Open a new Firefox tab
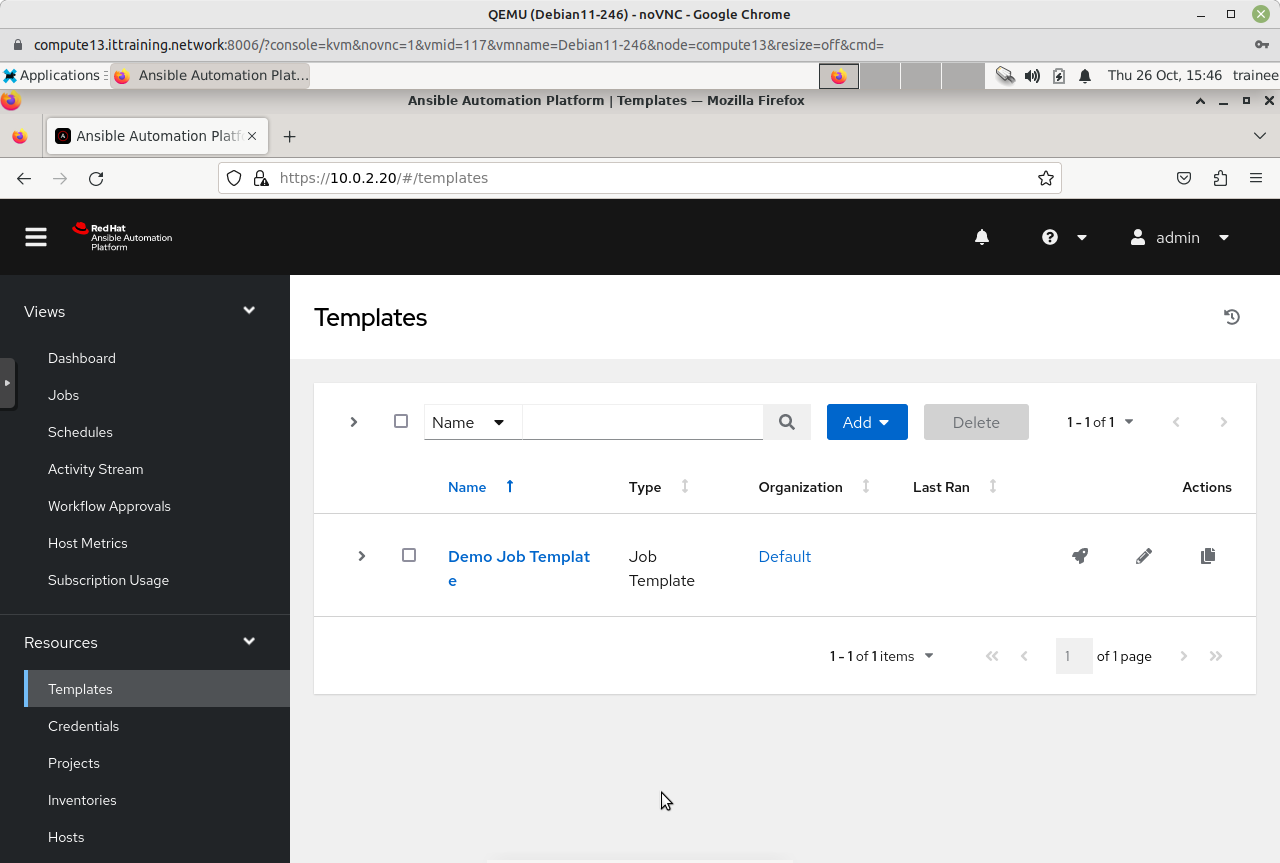This screenshot has width=1280, height=863. pyautogui.click(x=289, y=136)
